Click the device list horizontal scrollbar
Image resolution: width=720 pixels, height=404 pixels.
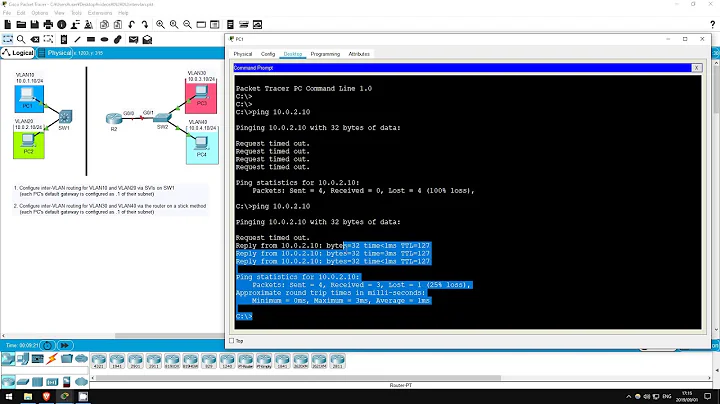coord(298,378)
